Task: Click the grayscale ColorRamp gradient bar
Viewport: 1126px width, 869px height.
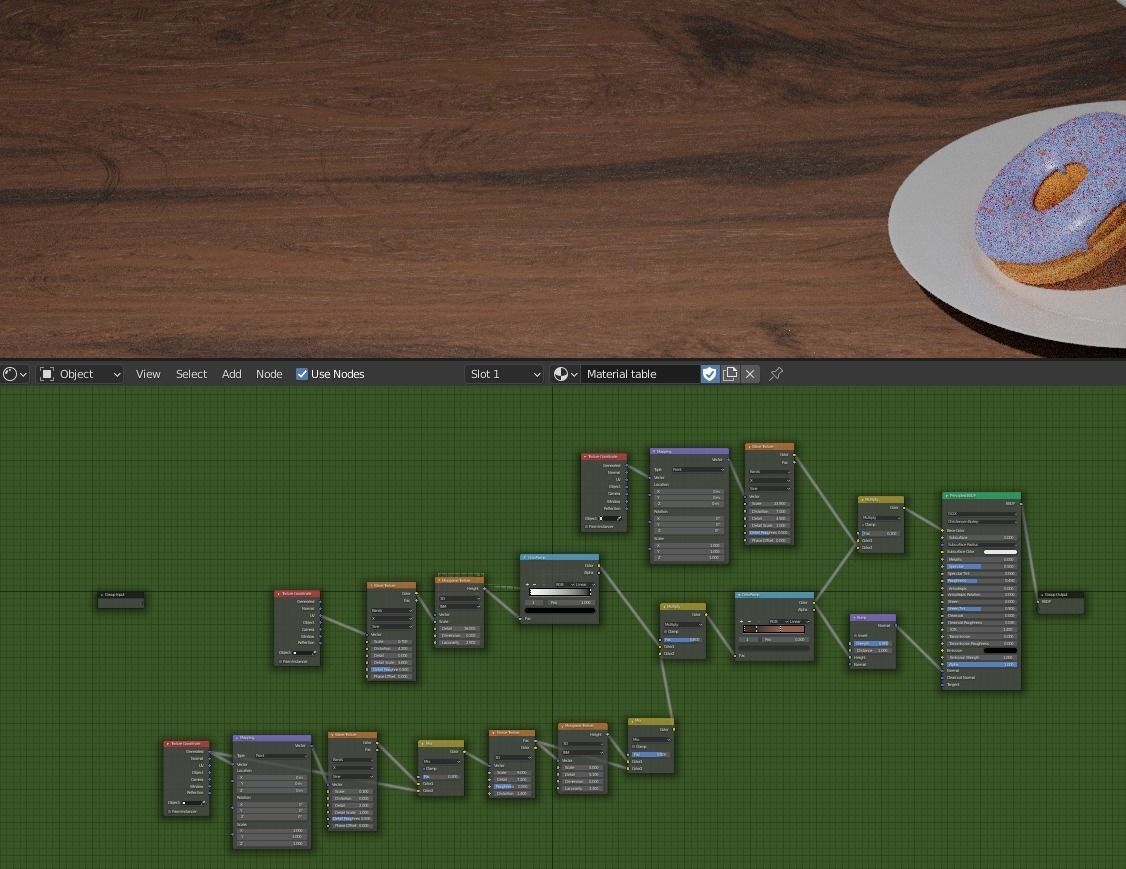Action: (559, 592)
